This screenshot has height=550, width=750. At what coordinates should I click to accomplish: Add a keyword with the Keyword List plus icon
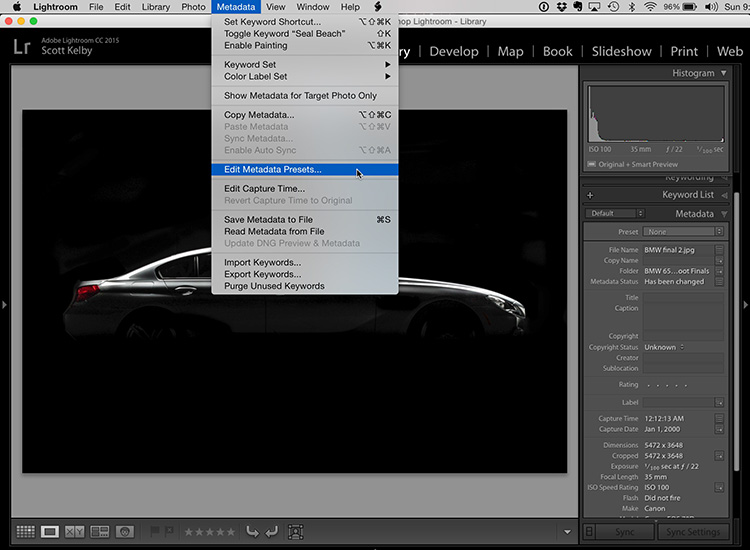(x=590, y=195)
